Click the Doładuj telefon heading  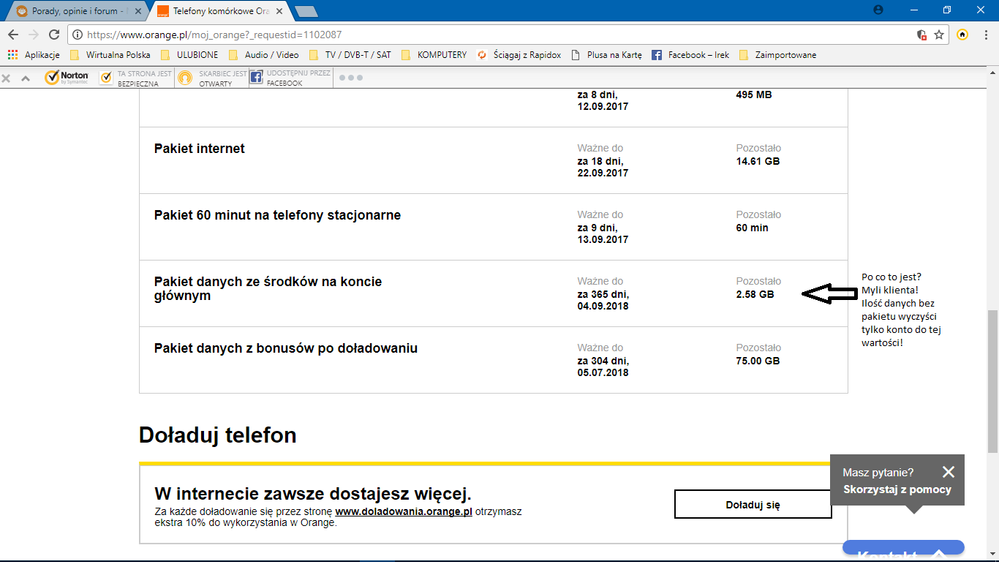coord(217,435)
